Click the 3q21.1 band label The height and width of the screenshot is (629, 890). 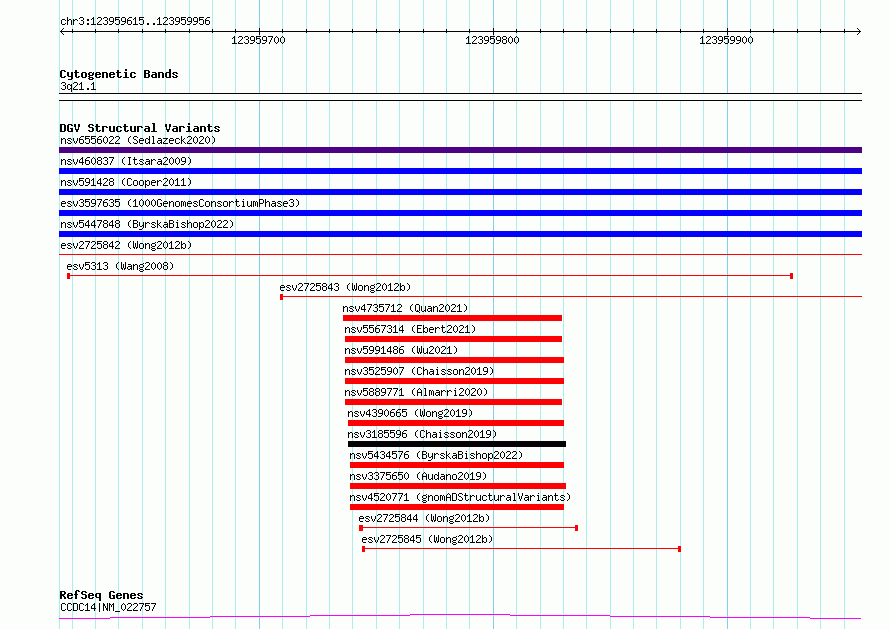coord(78,86)
